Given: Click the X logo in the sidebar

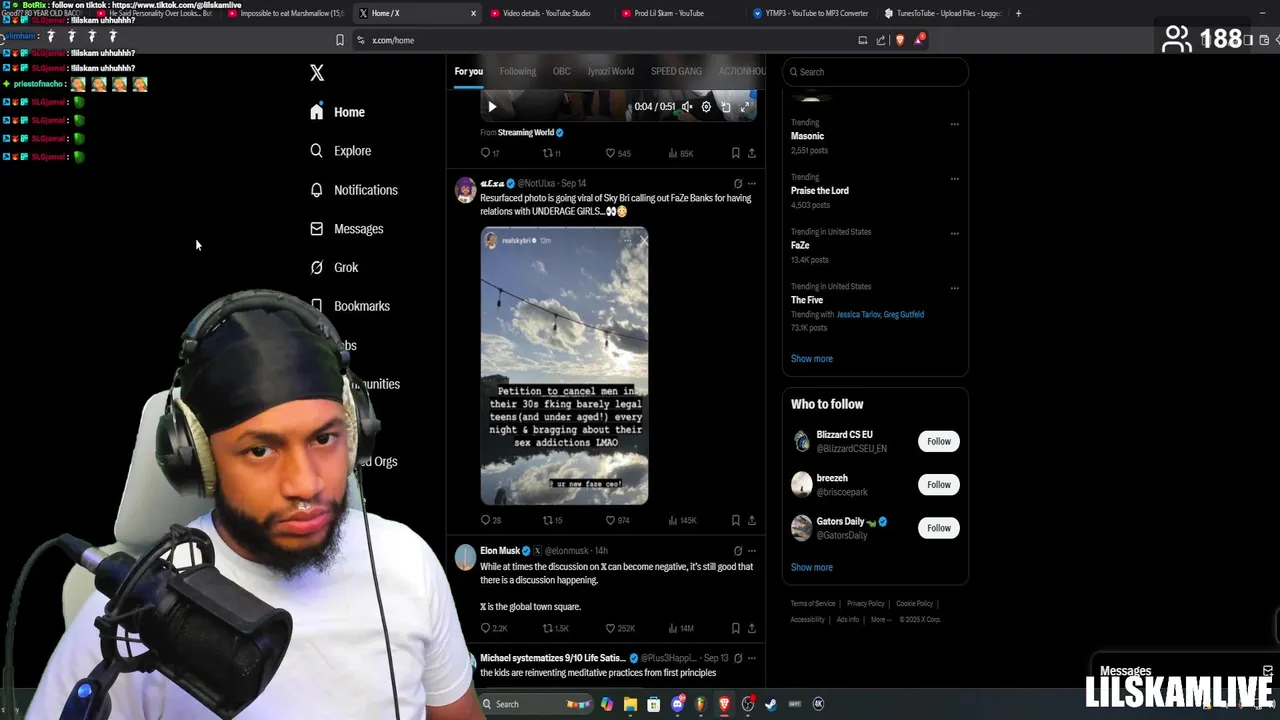Looking at the screenshot, I should click(x=317, y=73).
